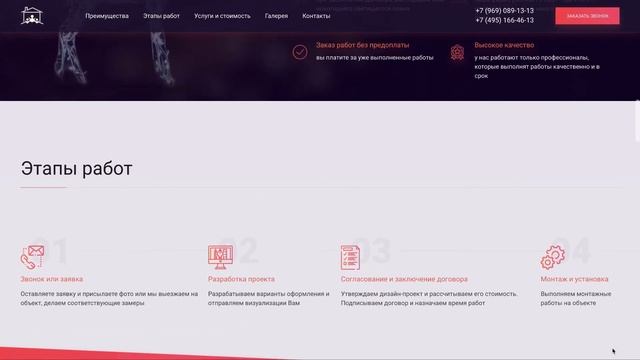Select the Галерея navigation item
The height and width of the screenshot is (360, 640).
[x=276, y=16]
